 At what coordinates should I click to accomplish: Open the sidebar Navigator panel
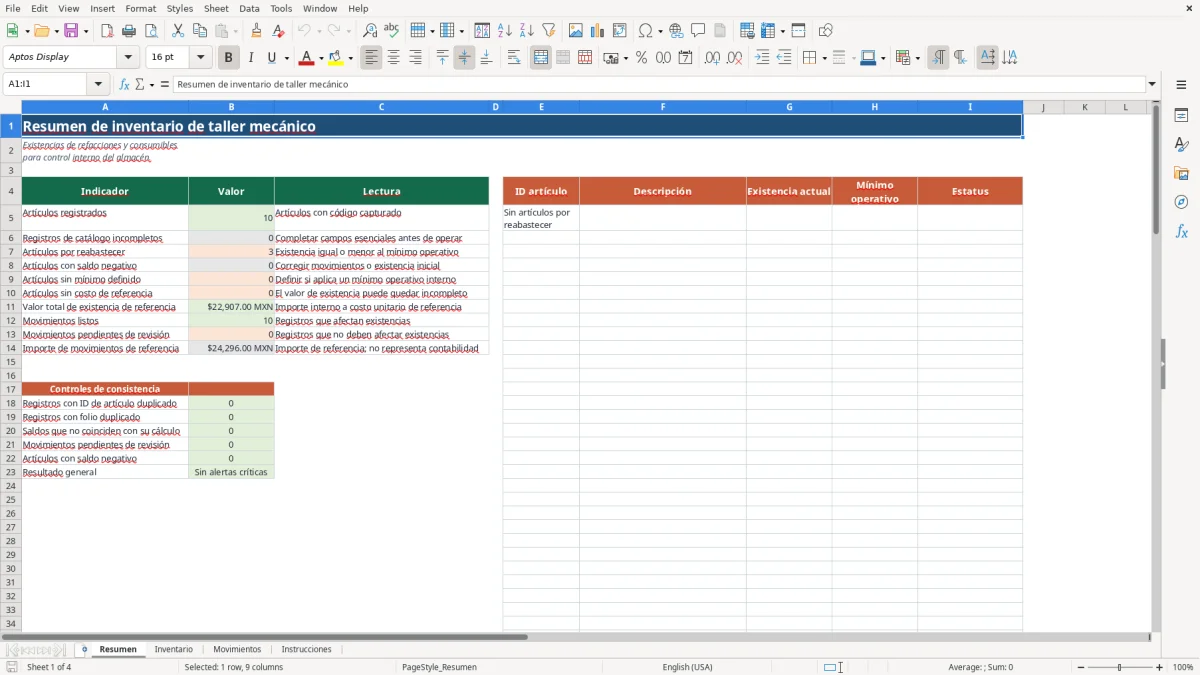click(1181, 202)
